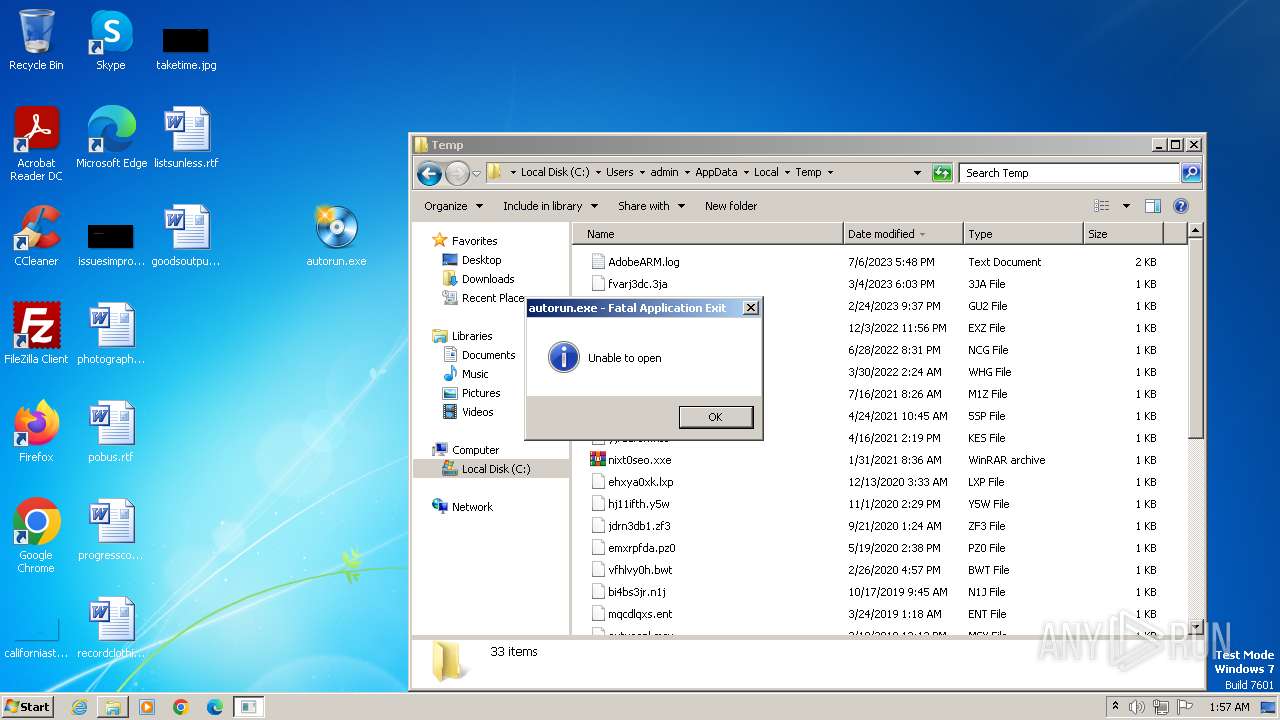Click the change view icon
This screenshot has height=720, width=1280.
coord(1101,206)
